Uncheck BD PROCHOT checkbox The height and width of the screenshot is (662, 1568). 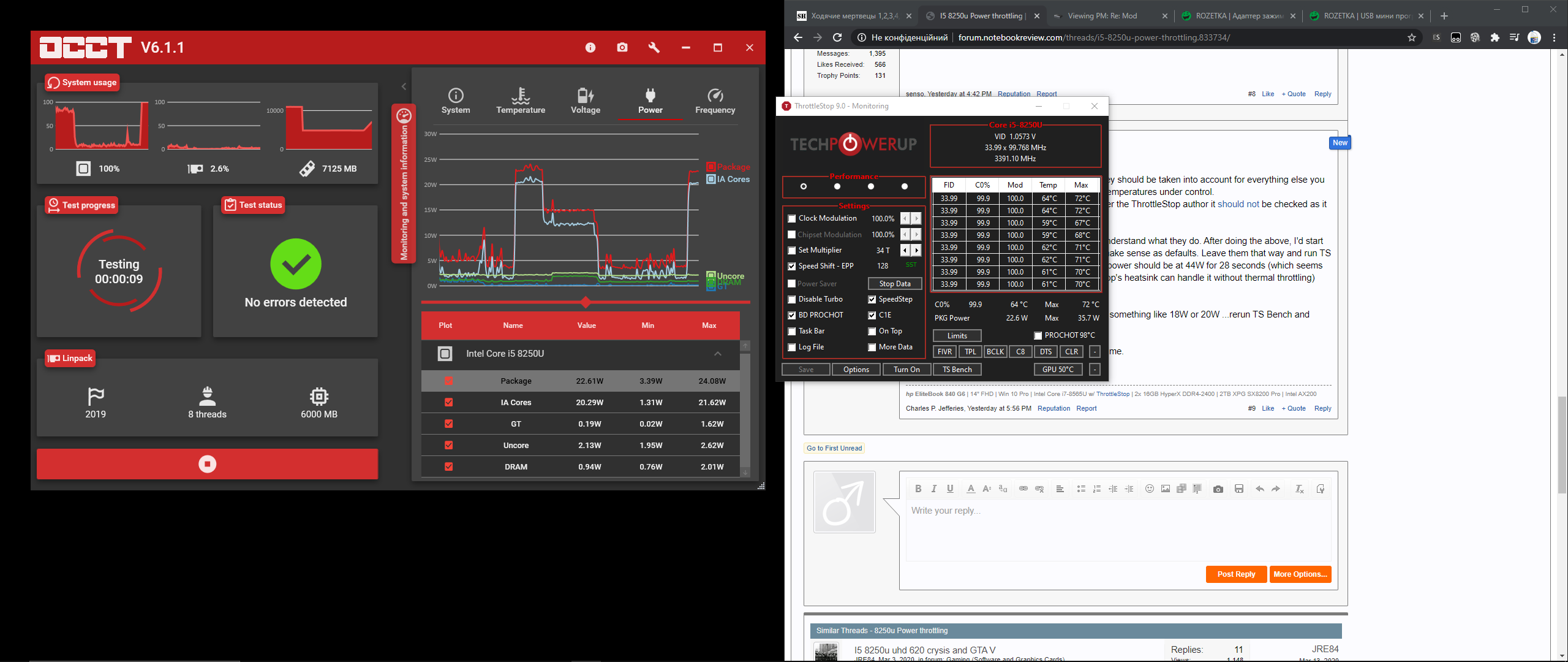click(x=791, y=316)
